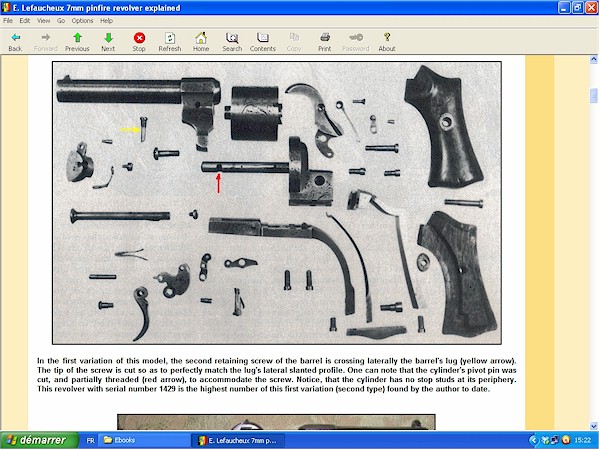Print the current page

pyautogui.click(x=324, y=42)
